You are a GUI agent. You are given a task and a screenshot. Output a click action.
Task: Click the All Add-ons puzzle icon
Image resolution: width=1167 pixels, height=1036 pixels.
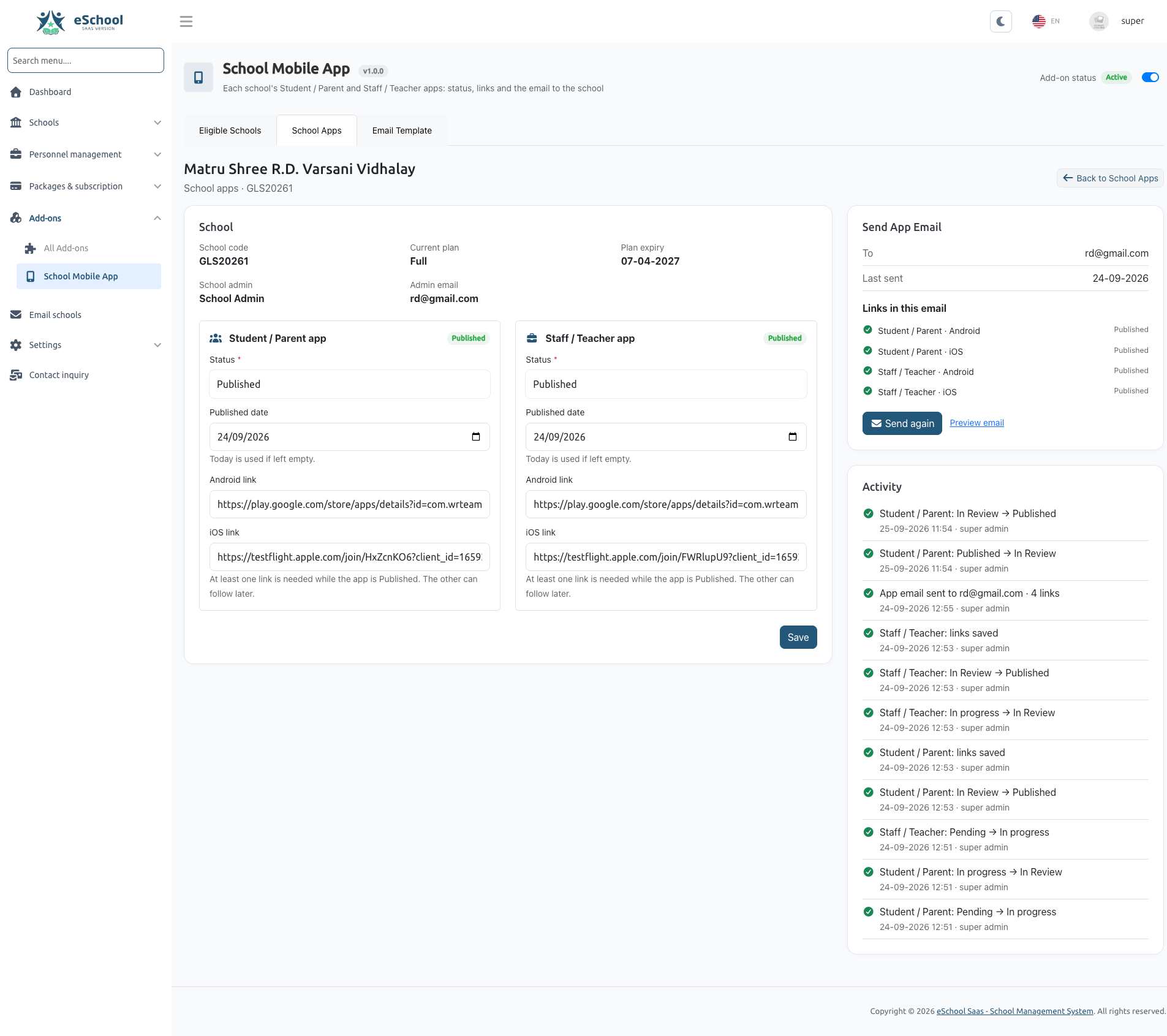pyautogui.click(x=30, y=248)
